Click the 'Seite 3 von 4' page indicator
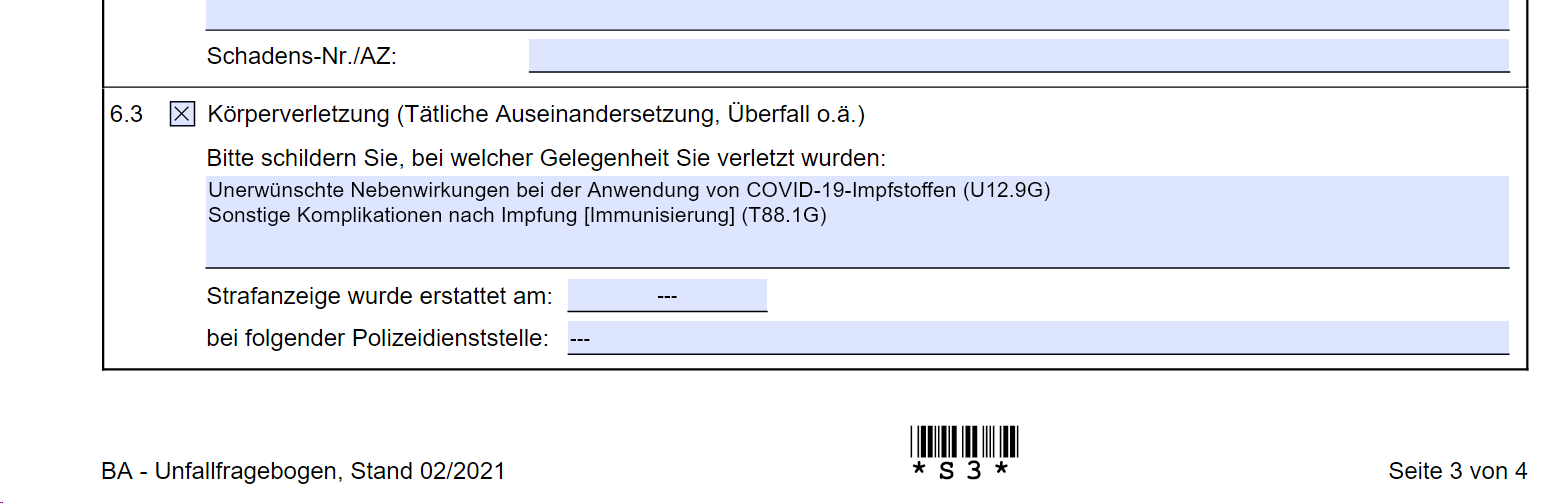 (x=1457, y=471)
